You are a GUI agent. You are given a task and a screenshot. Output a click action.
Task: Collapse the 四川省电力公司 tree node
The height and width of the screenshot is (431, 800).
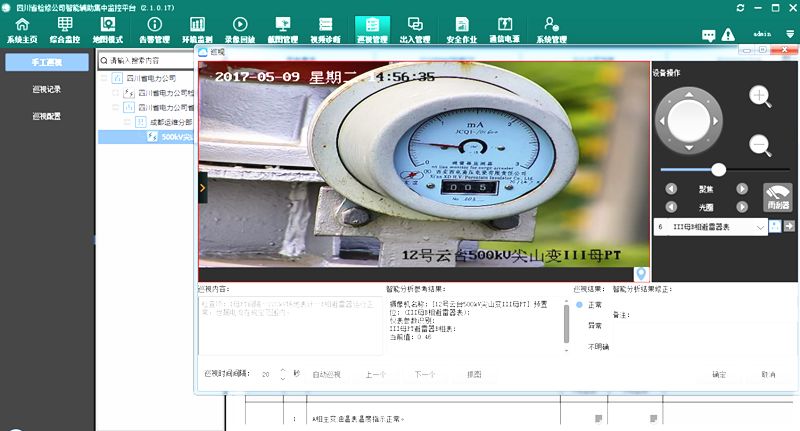(115, 77)
